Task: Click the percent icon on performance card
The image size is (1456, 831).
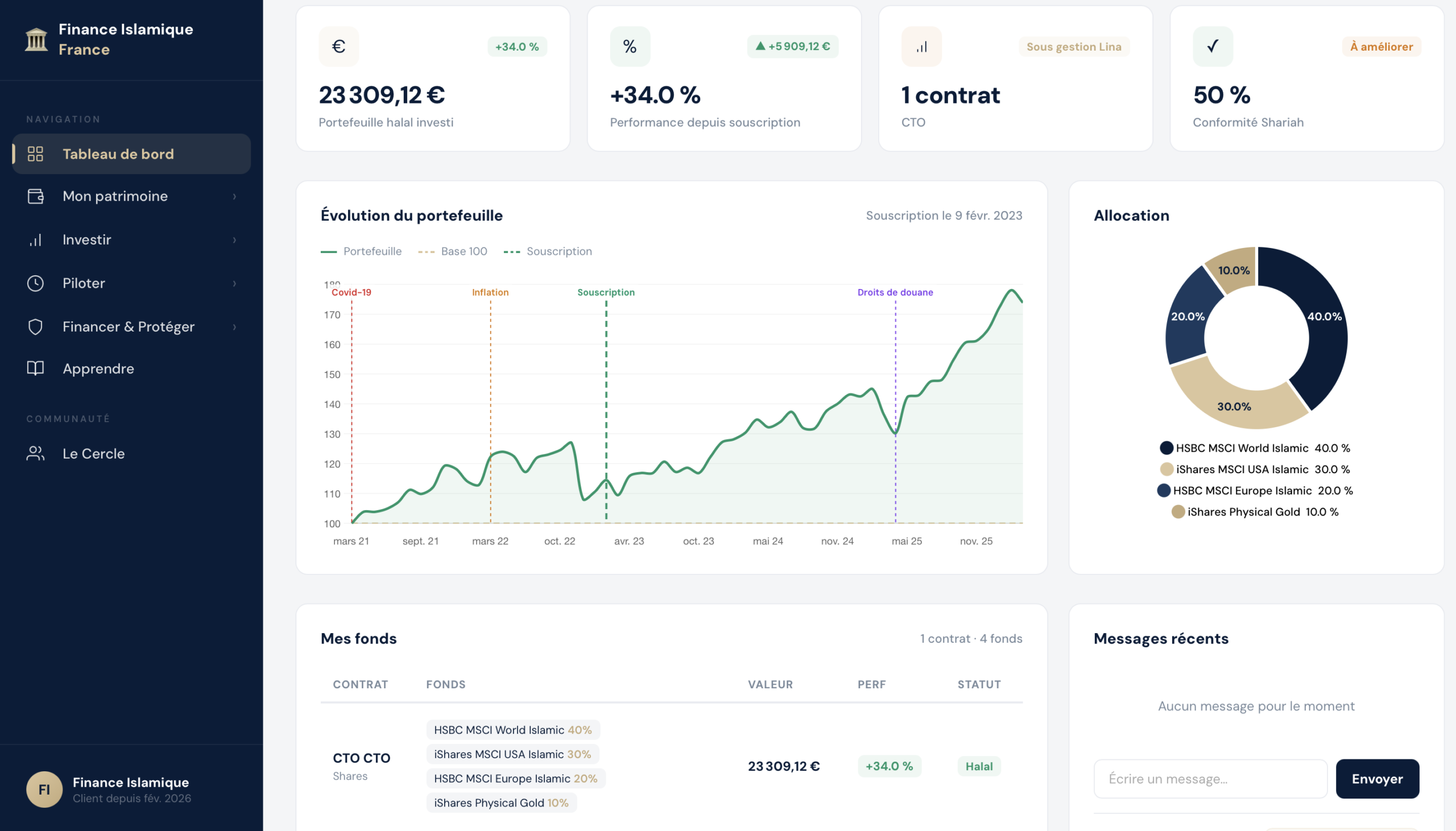Action: [x=630, y=46]
